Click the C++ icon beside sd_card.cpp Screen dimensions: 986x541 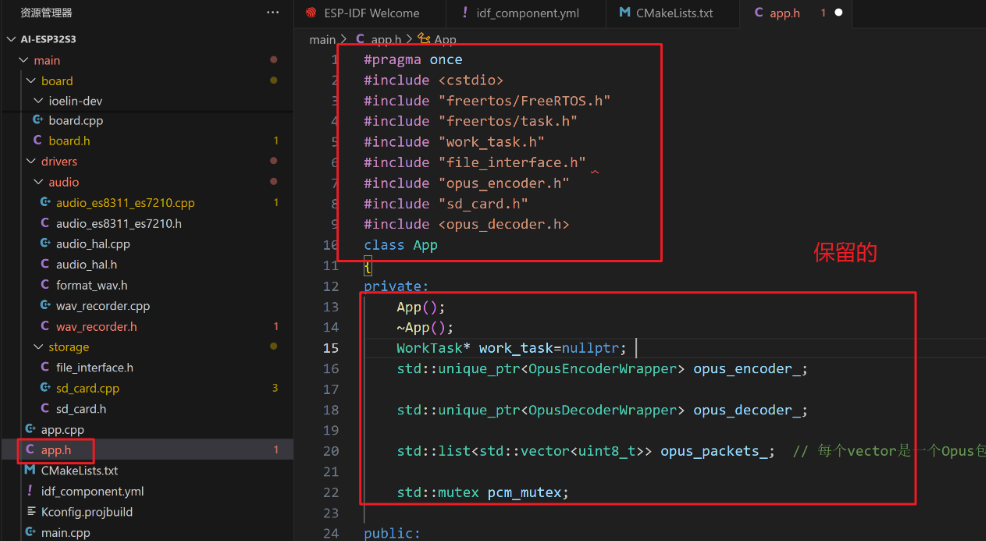pos(45,388)
